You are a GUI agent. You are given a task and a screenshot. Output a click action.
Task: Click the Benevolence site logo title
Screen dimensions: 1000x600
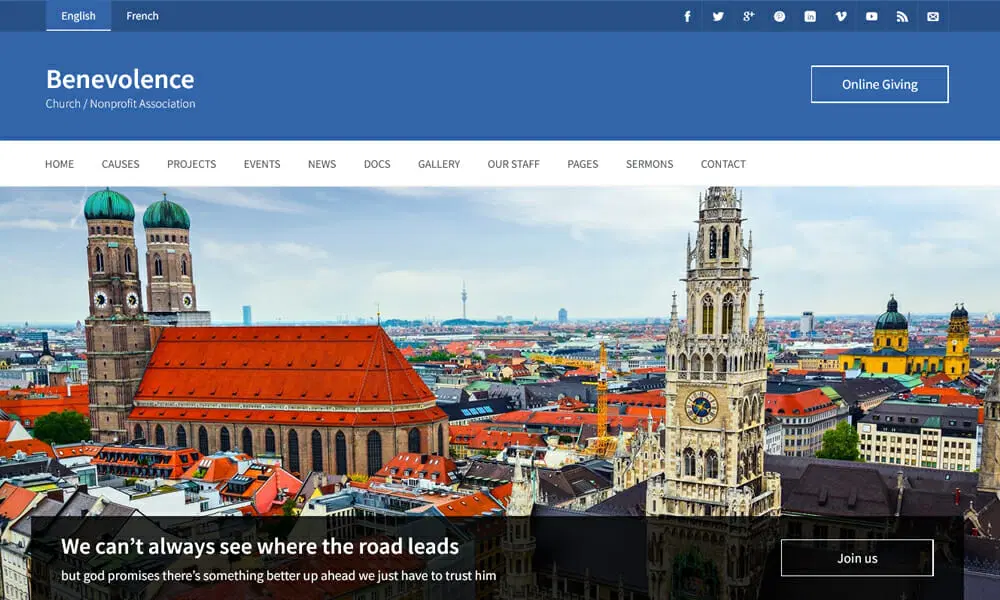(x=120, y=79)
